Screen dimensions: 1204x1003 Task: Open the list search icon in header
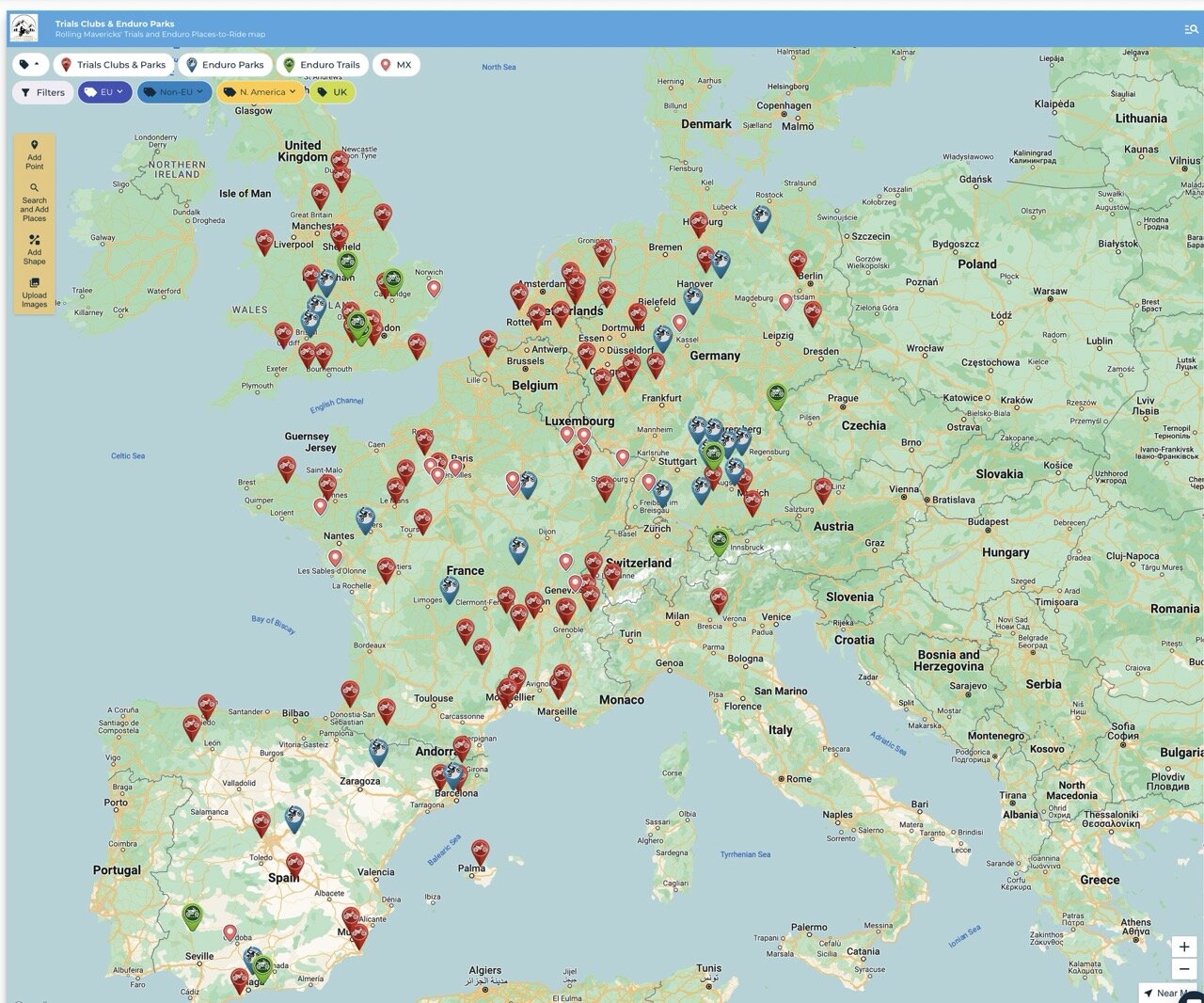pos(1191,29)
